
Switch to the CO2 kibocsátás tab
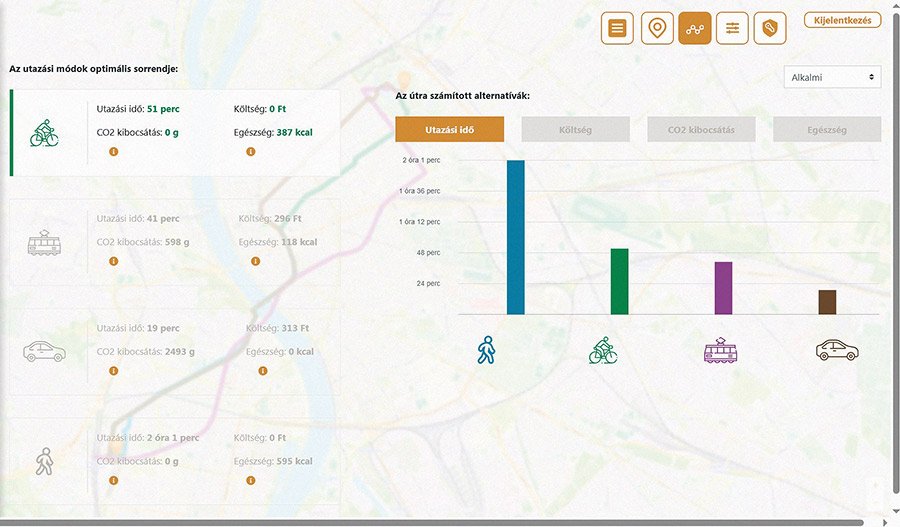click(x=701, y=129)
